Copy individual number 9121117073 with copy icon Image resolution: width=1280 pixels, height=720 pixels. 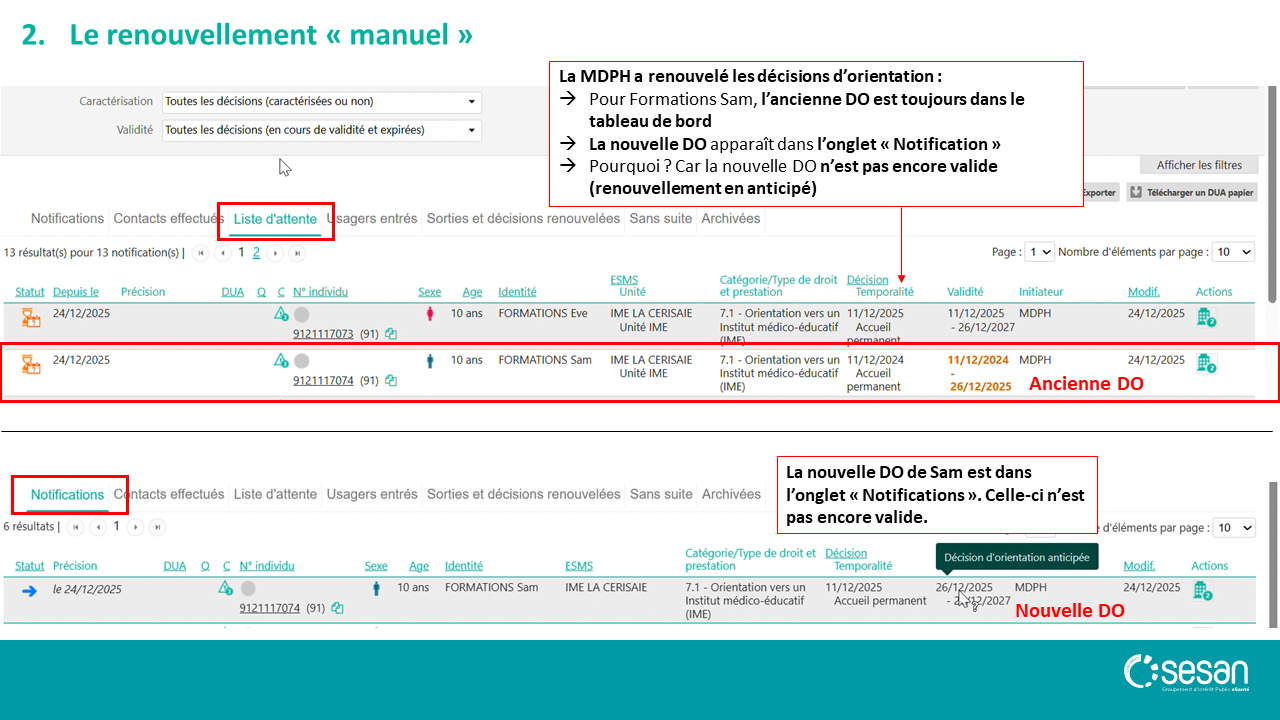[391, 334]
